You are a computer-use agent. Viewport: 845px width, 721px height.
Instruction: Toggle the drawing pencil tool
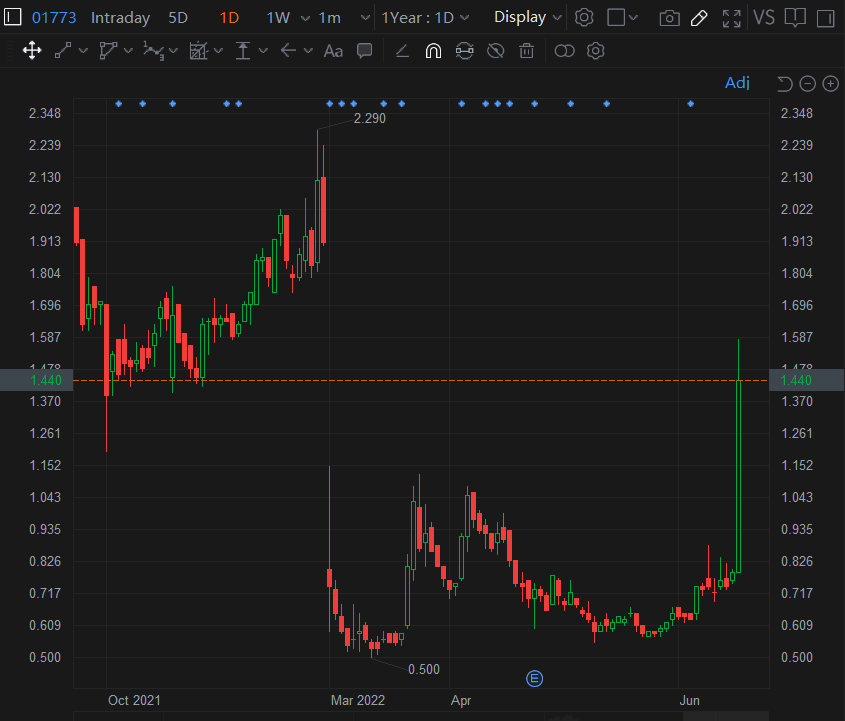tap(699, 18)
